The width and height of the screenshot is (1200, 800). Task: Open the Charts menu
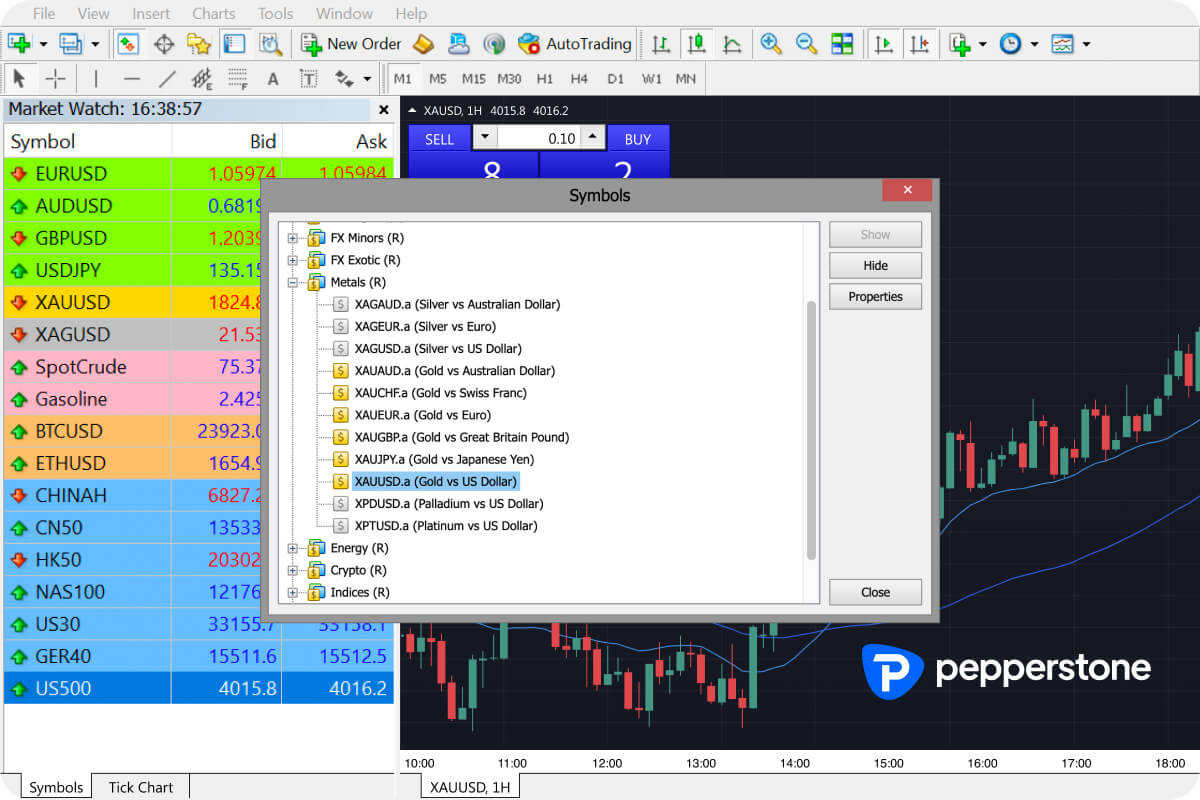tap(214, 14)
